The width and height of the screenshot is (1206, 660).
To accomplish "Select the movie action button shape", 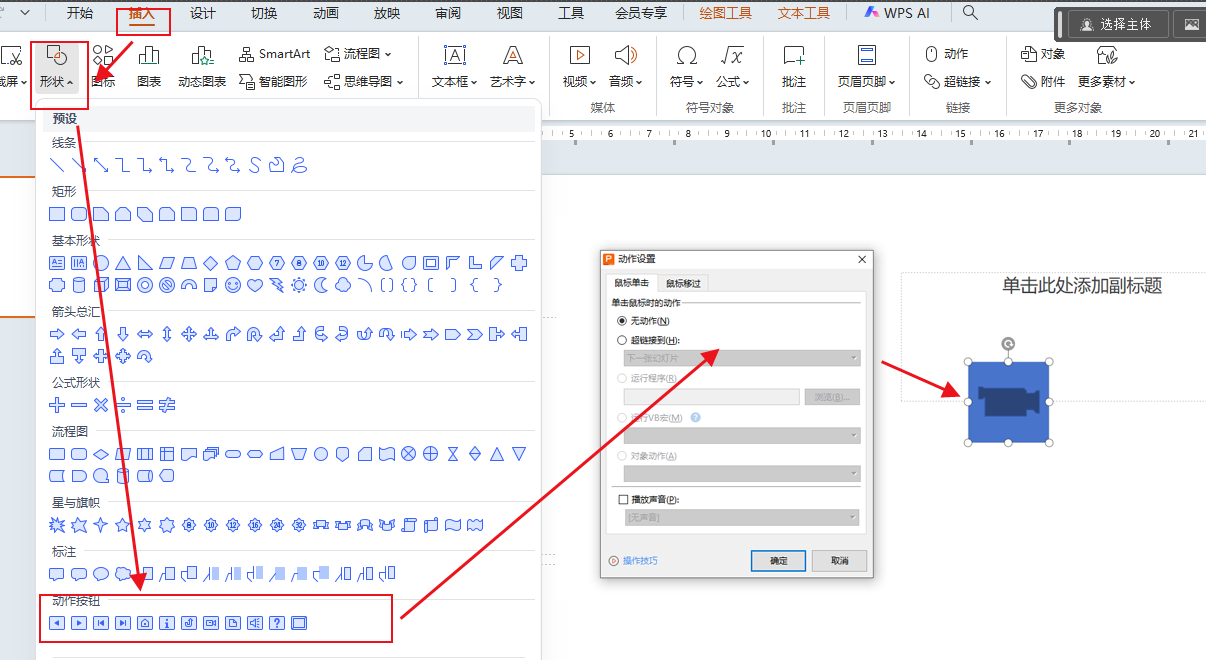I will click(x=211, y=623).
